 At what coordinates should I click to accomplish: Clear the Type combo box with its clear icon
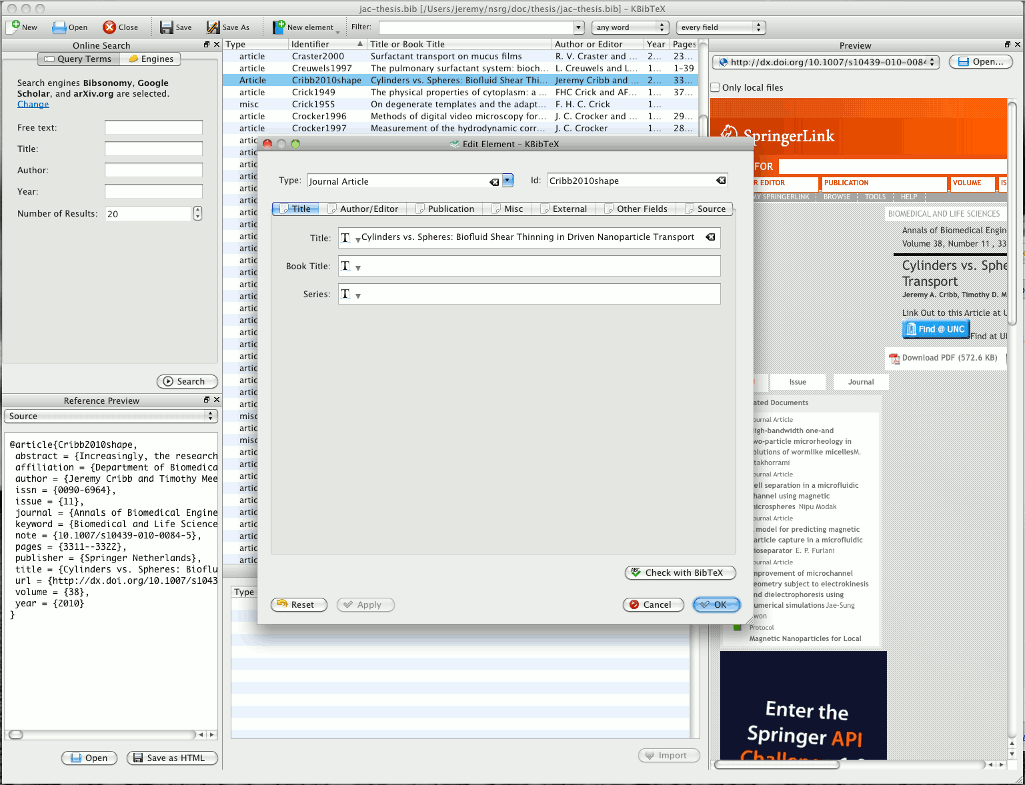tap(494, 182)
